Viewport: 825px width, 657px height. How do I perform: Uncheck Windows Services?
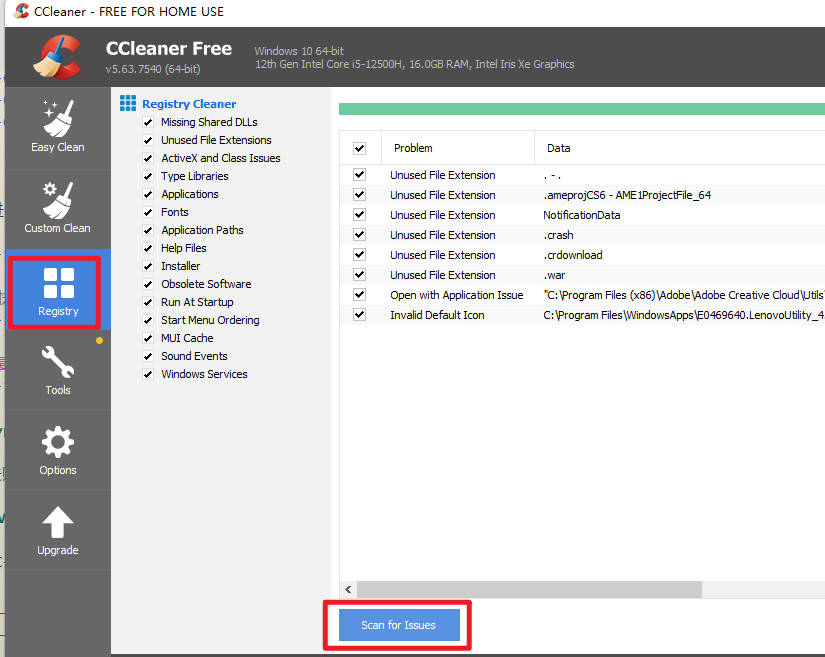[x=148, y=375]
